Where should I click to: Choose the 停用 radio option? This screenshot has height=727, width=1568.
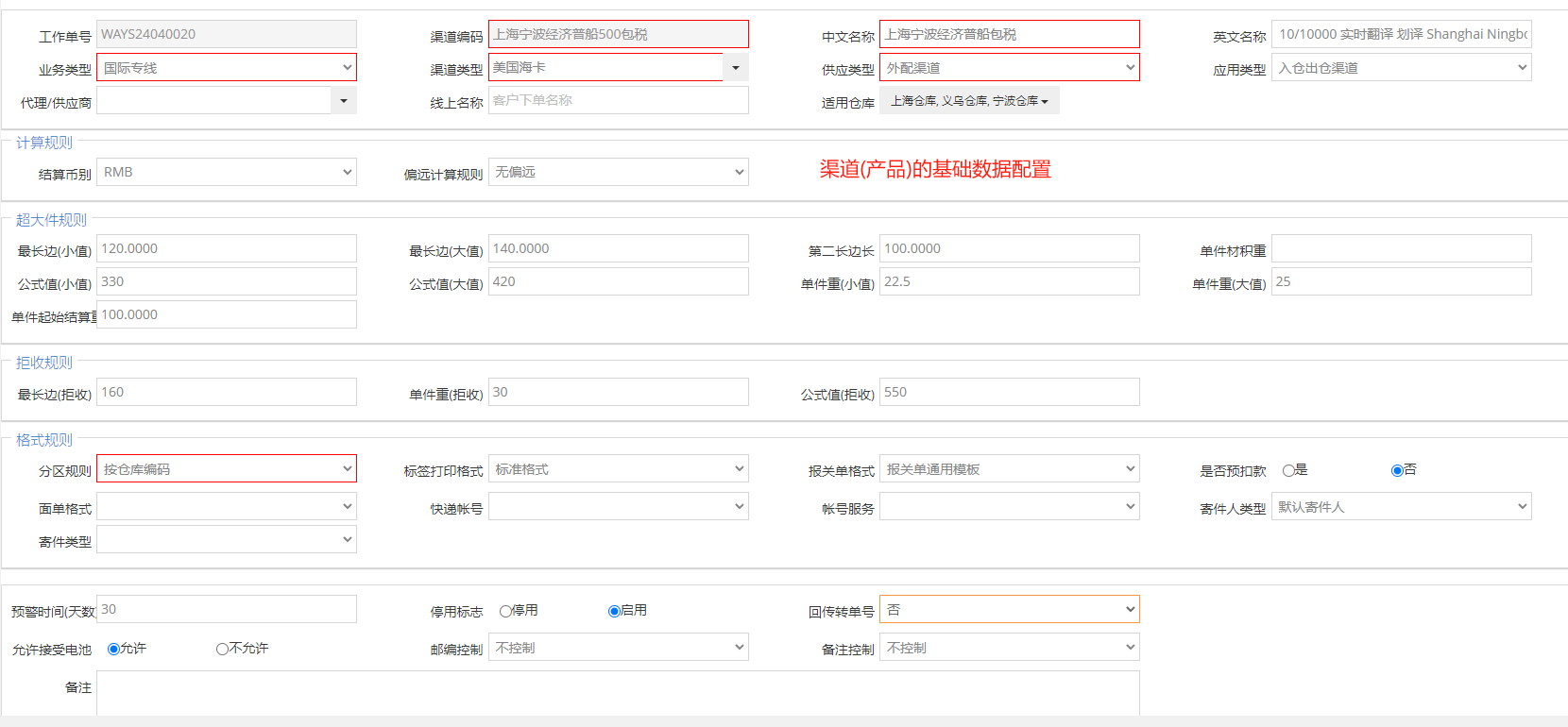(506, 611)
